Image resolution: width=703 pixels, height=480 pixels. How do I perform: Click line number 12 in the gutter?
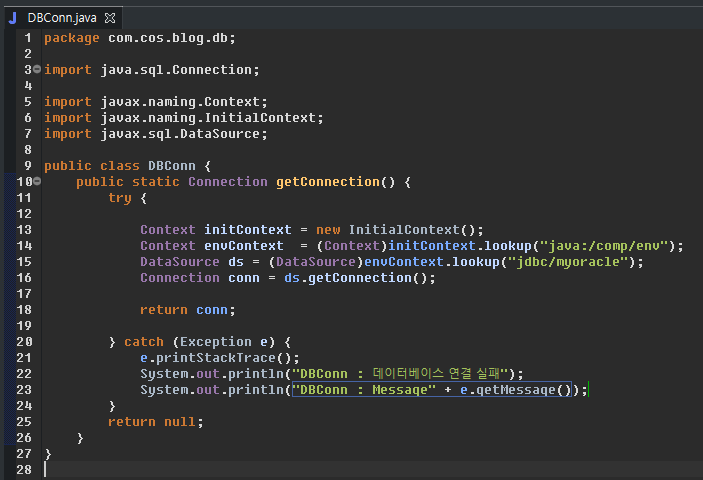[x=24, y=214]
